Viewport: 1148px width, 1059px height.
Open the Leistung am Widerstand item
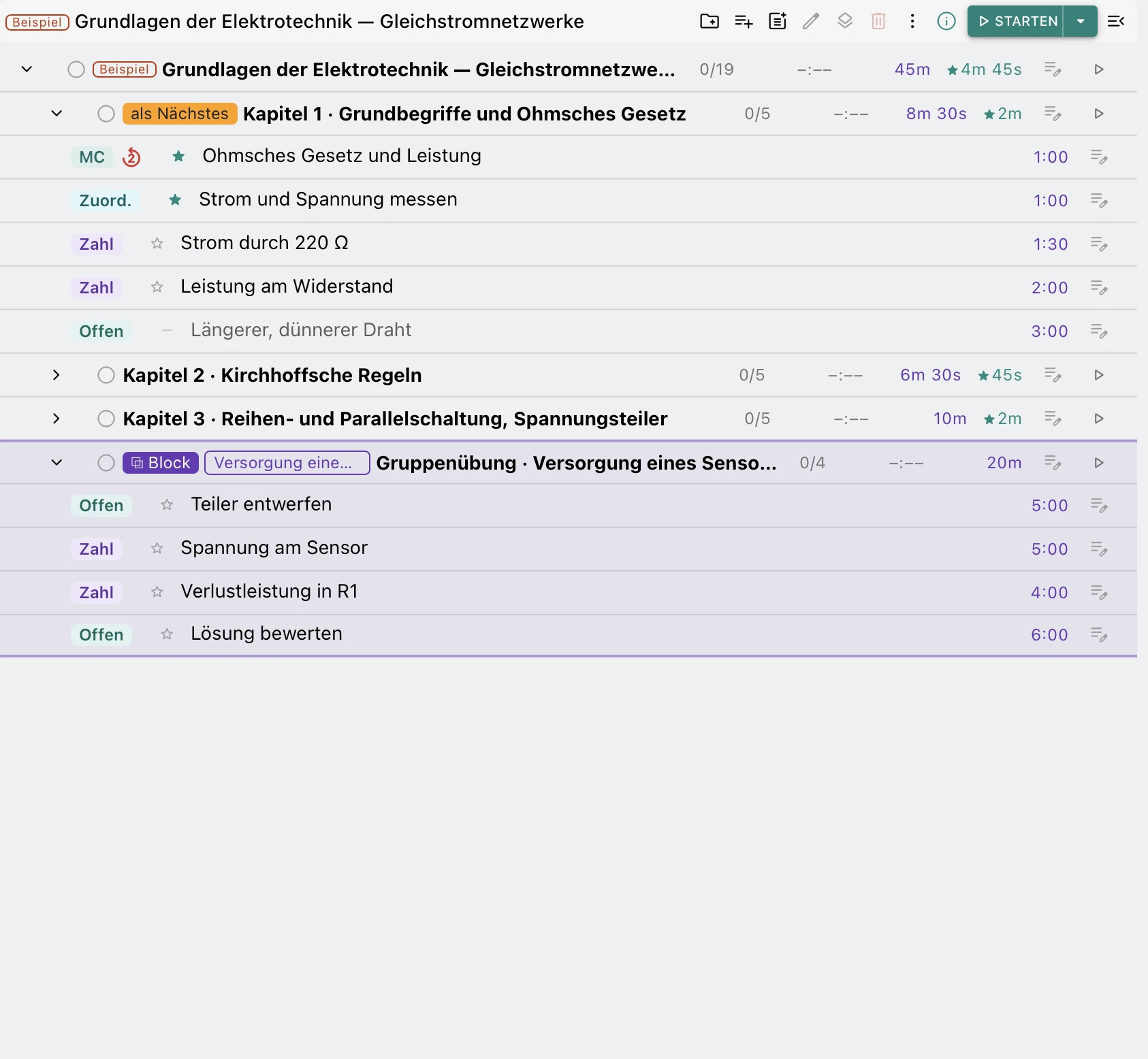(287, 287)
